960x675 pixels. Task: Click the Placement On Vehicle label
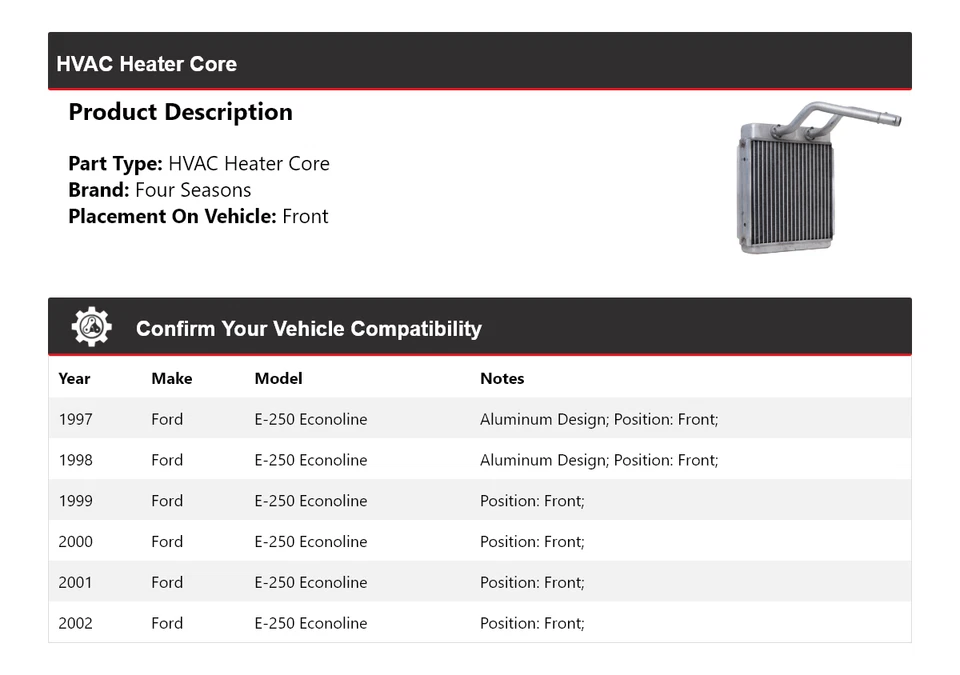pyautogui.click(x=172, y=217)
